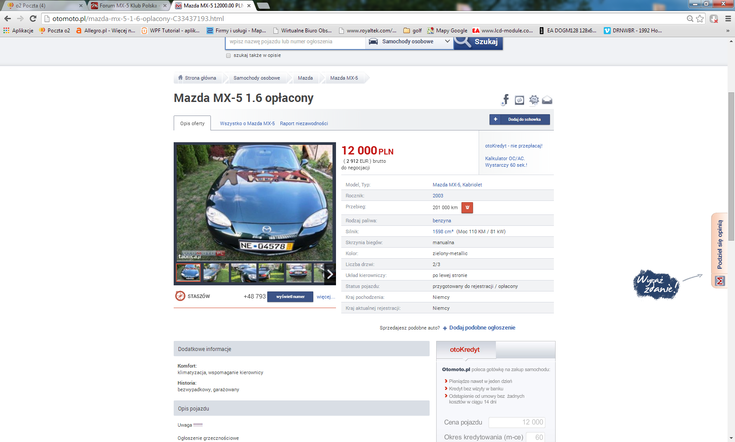Click the Szukaj search button
This screenshot has height=442, width=735.
click(478, 42)
